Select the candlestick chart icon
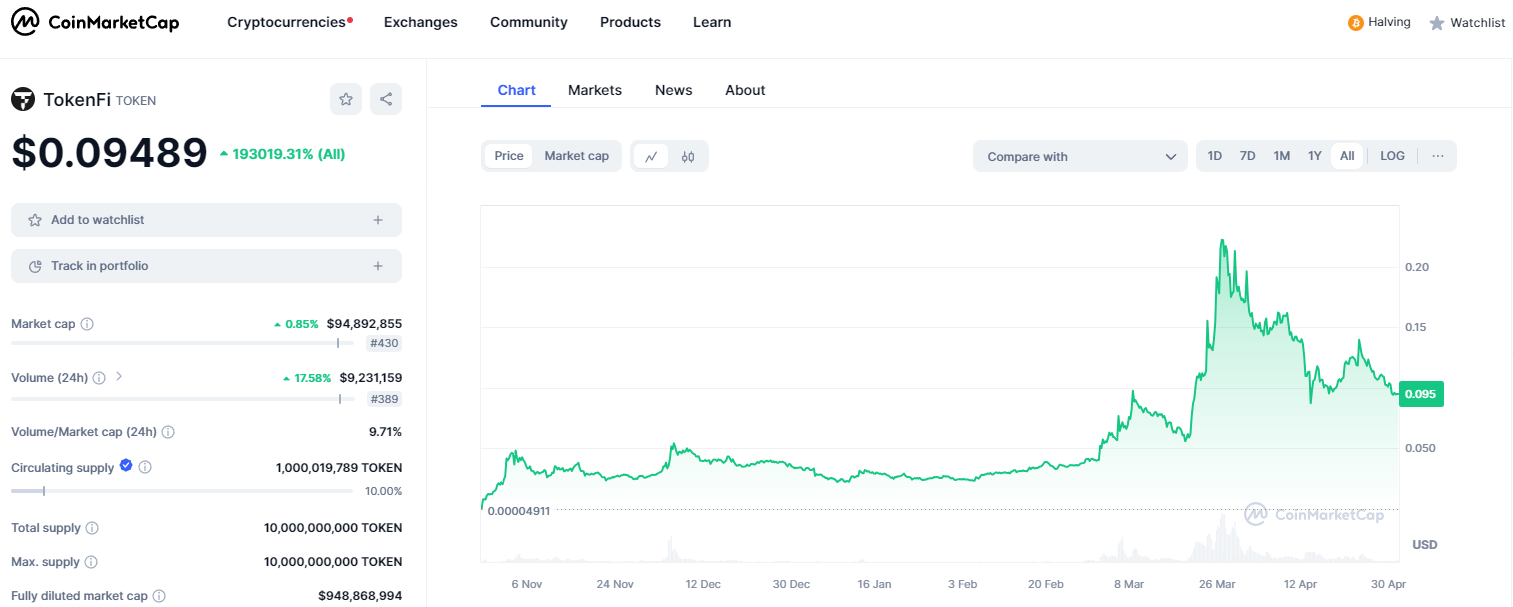1513x607 pixels. click(x=688, y=157)
